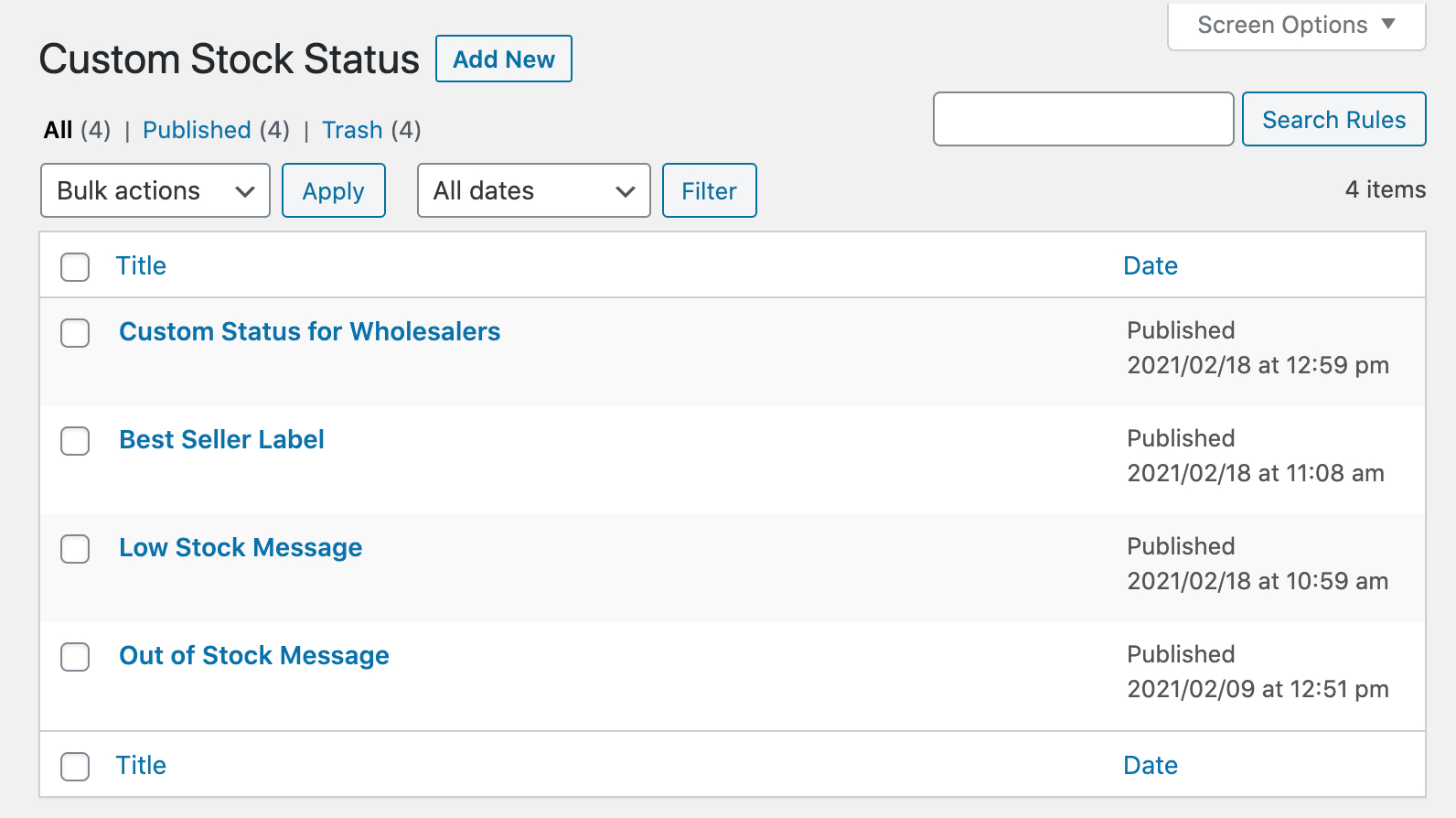The image size is (1456, 818).
Task: Open the Bulk actions dropdown
Action: 155,190
